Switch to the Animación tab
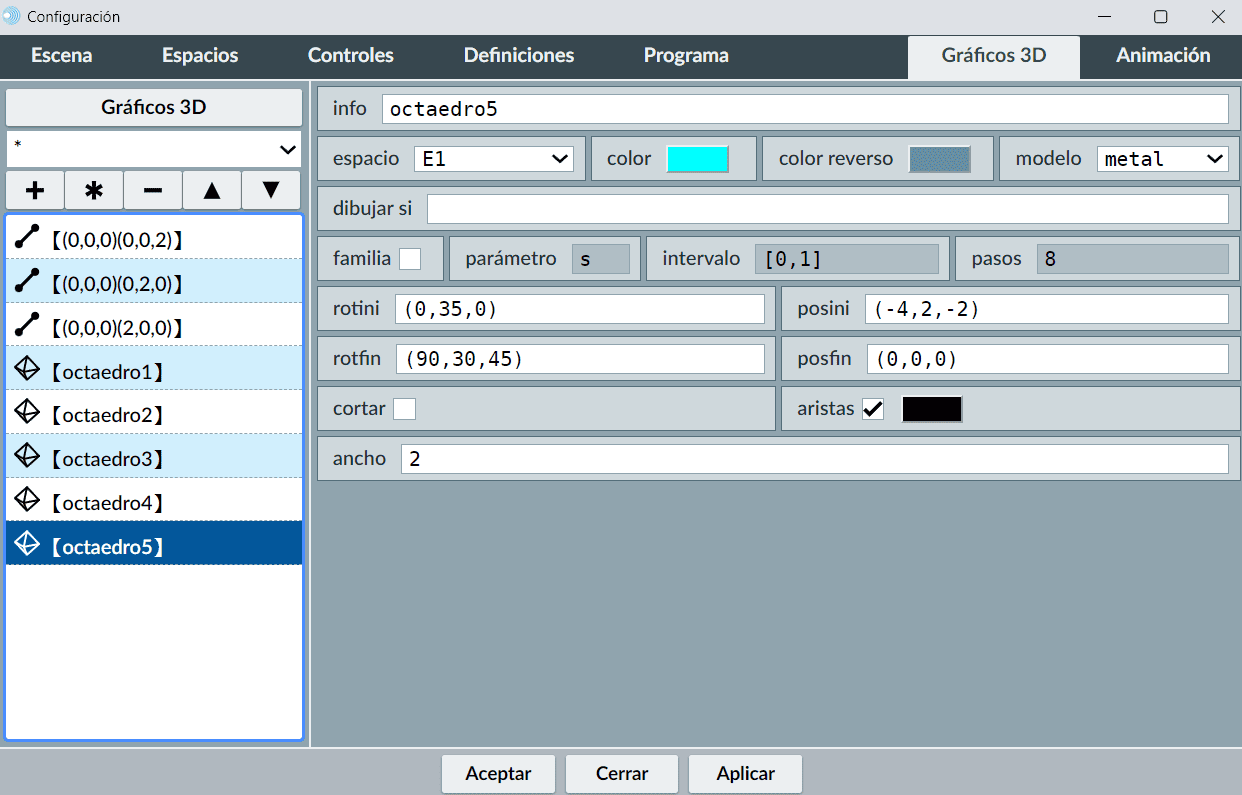 click(1162, 56)
